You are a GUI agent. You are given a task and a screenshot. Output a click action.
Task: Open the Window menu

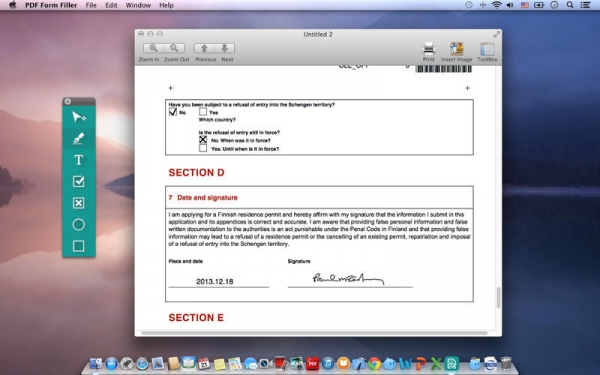pyautogui.click(x=138, y=5)
